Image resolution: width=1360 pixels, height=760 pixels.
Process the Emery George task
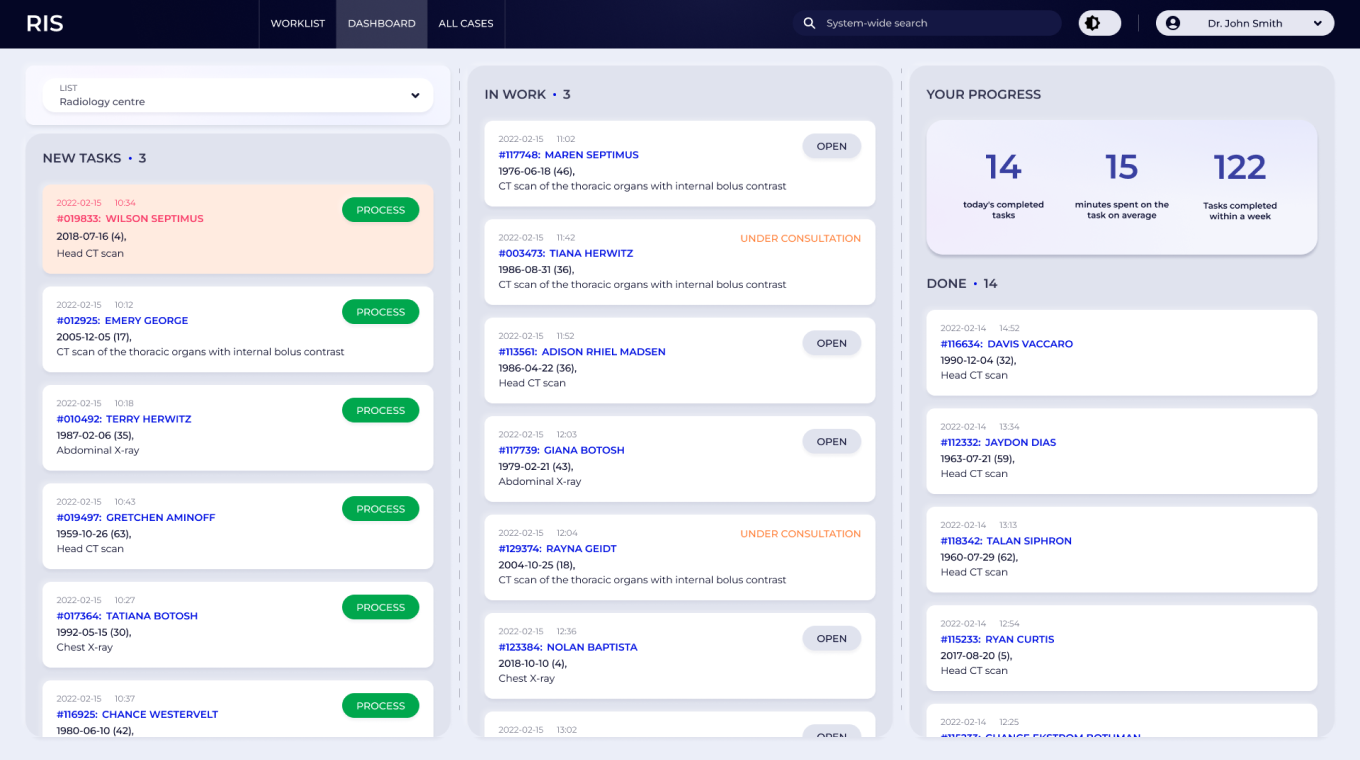(x=380, y=312)
